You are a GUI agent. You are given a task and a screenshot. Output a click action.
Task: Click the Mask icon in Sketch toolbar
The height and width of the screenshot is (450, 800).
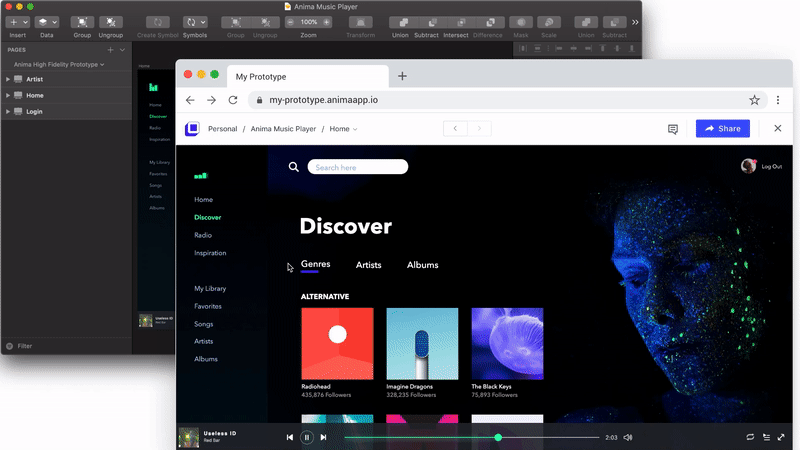(x=521, y=22)
